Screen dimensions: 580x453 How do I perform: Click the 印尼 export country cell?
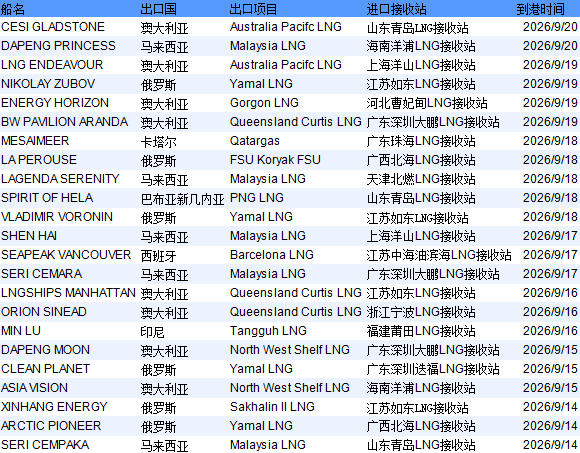pyautogui.click(x=152, y=331)
